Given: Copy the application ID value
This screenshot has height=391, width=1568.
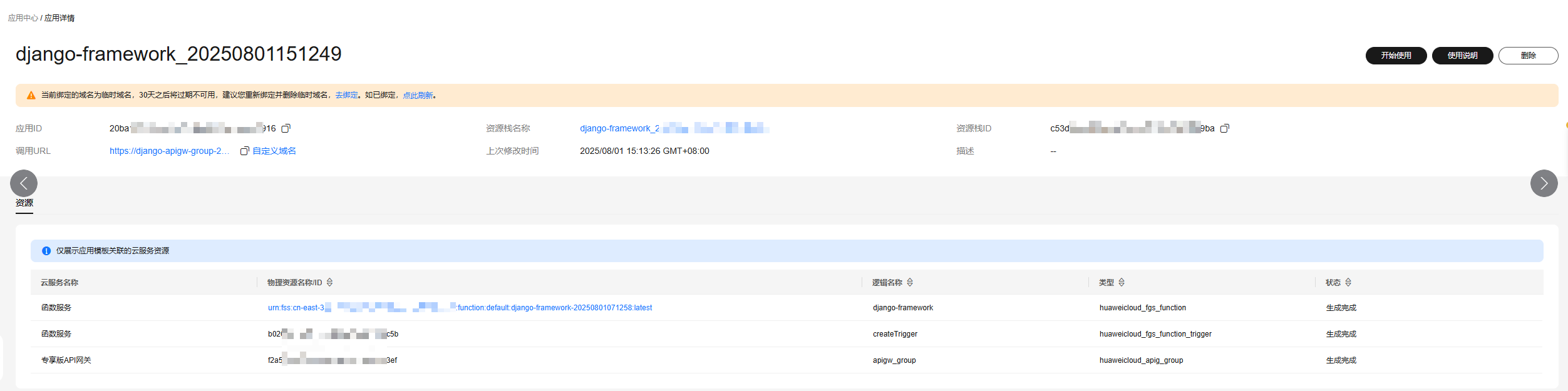Looking at the screenshot, I should [x=286, y=128].
